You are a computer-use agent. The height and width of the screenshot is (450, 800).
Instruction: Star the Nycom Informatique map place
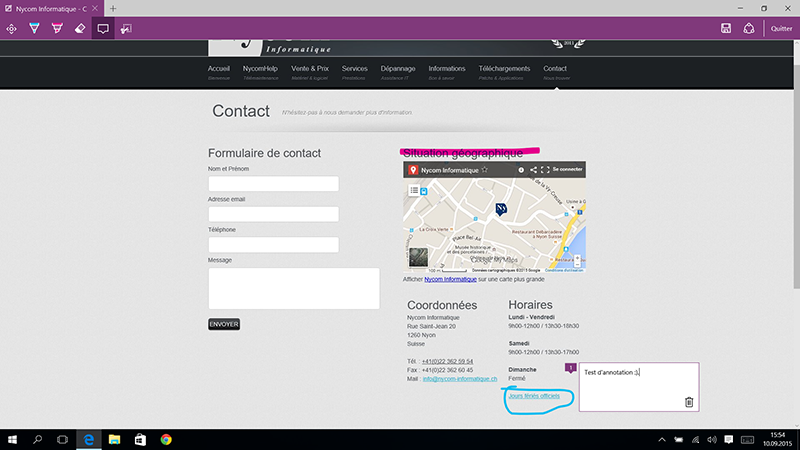coord(485,169)
